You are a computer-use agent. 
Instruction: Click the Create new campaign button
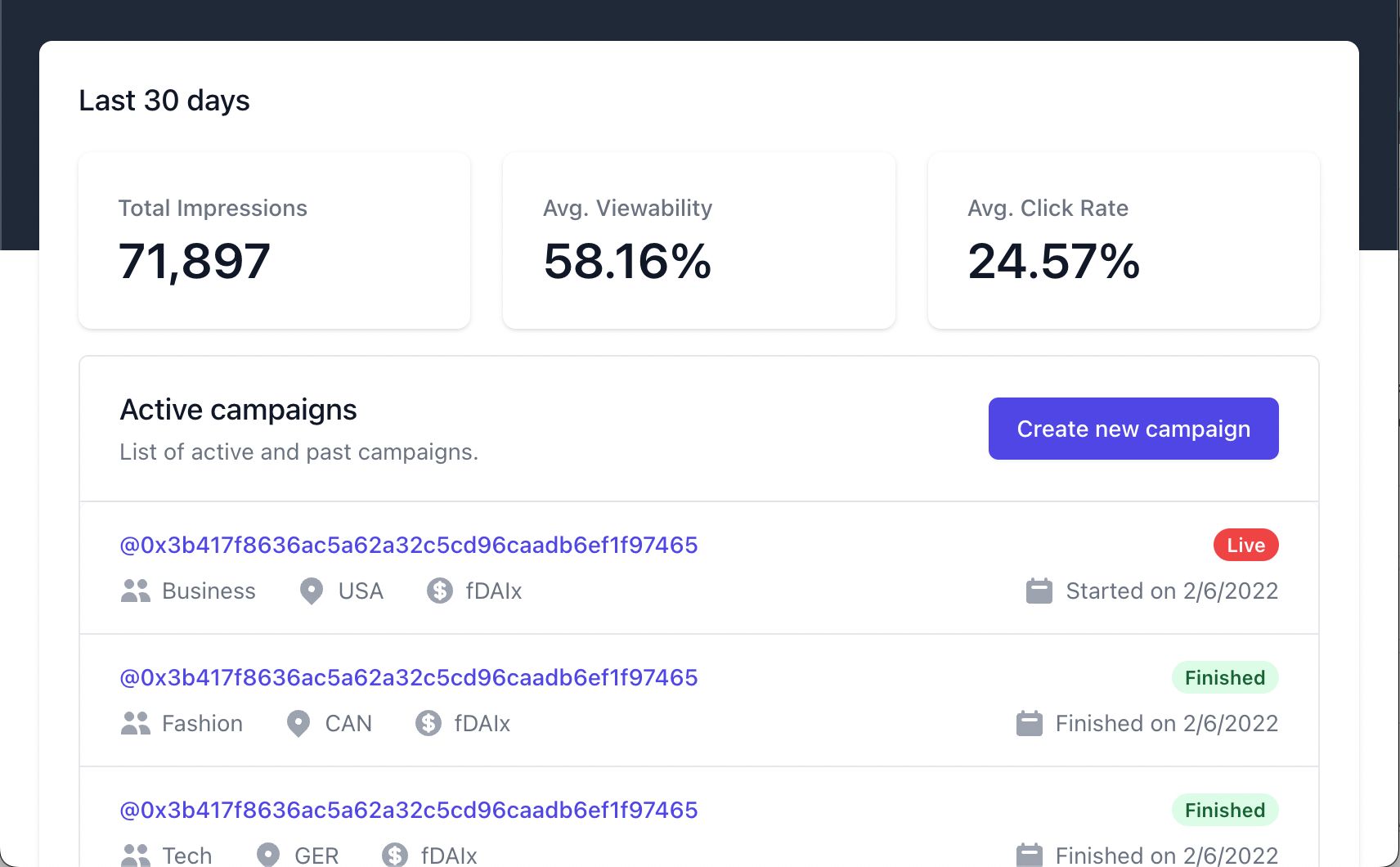[x=1133, y=429]
